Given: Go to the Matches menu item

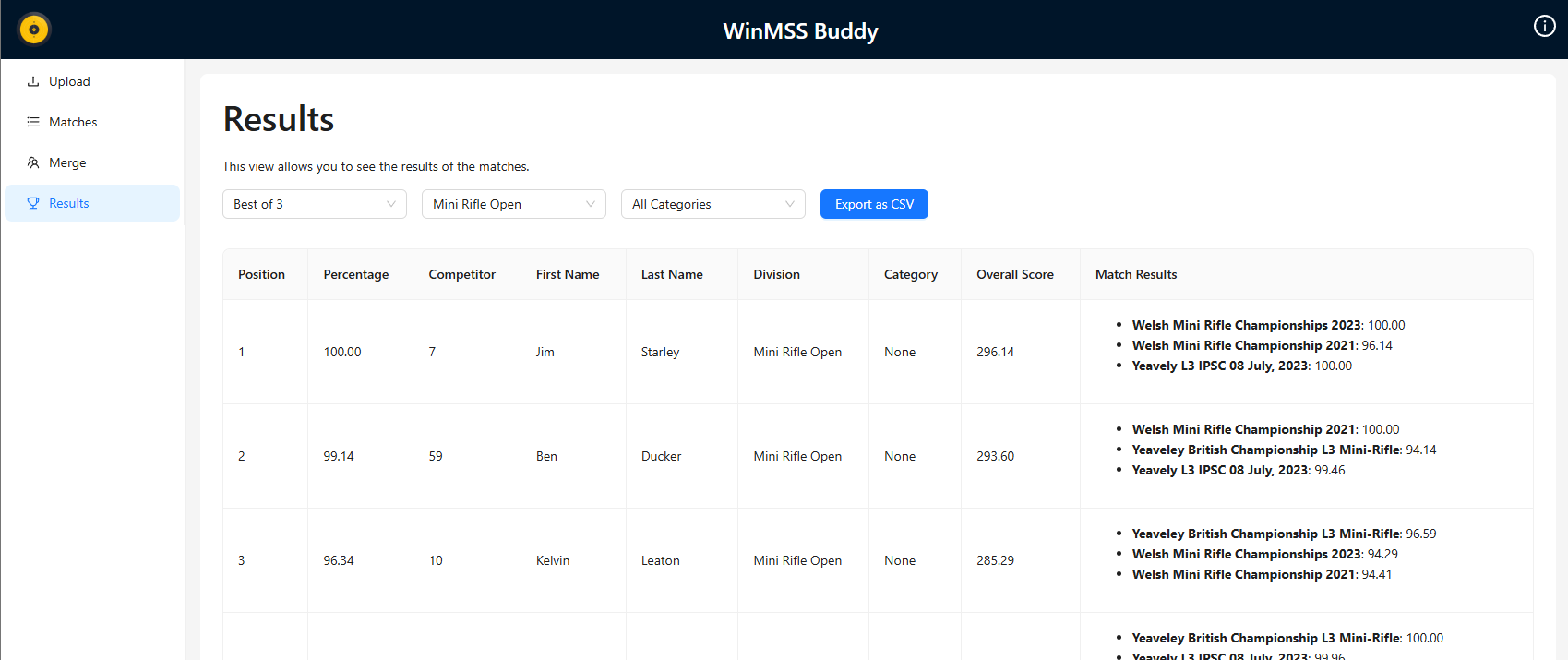Looking at the screenshot, I should [73, 122].
